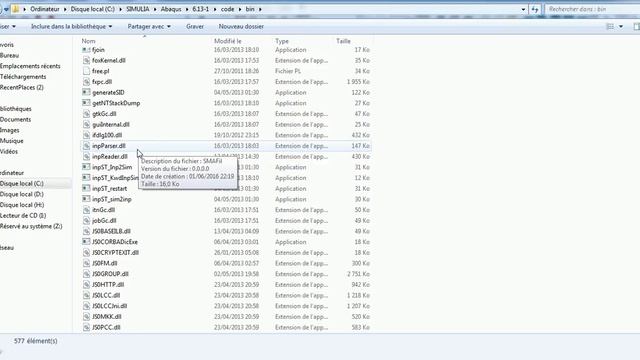This screenshot has width=640, height=360.
Task: Click the JS0LCC.dll file icon
Action: tap(86, 295)
